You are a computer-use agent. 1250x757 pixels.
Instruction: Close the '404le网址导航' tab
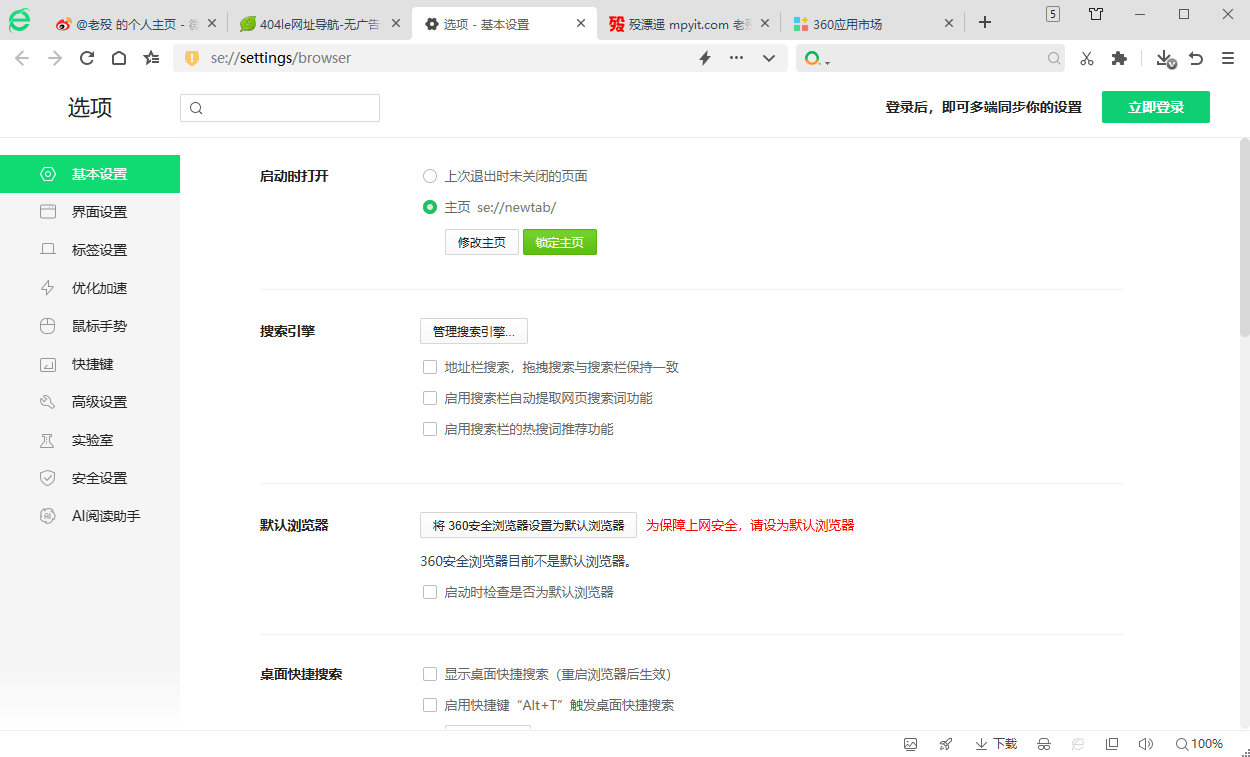click(396, 23)
